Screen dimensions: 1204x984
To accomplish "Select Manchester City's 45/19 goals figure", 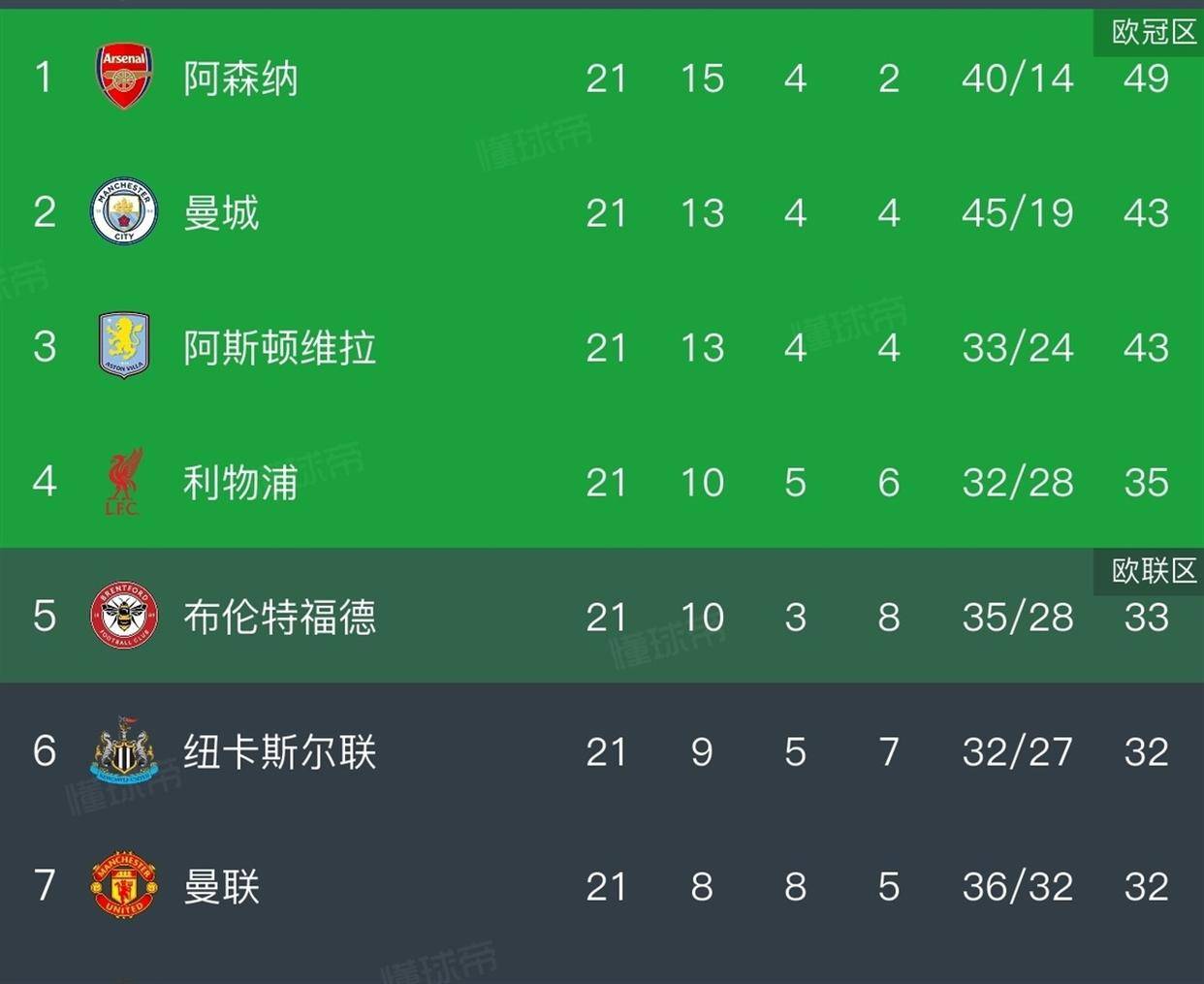I will pyautogui.click(x=1017, y=213).
